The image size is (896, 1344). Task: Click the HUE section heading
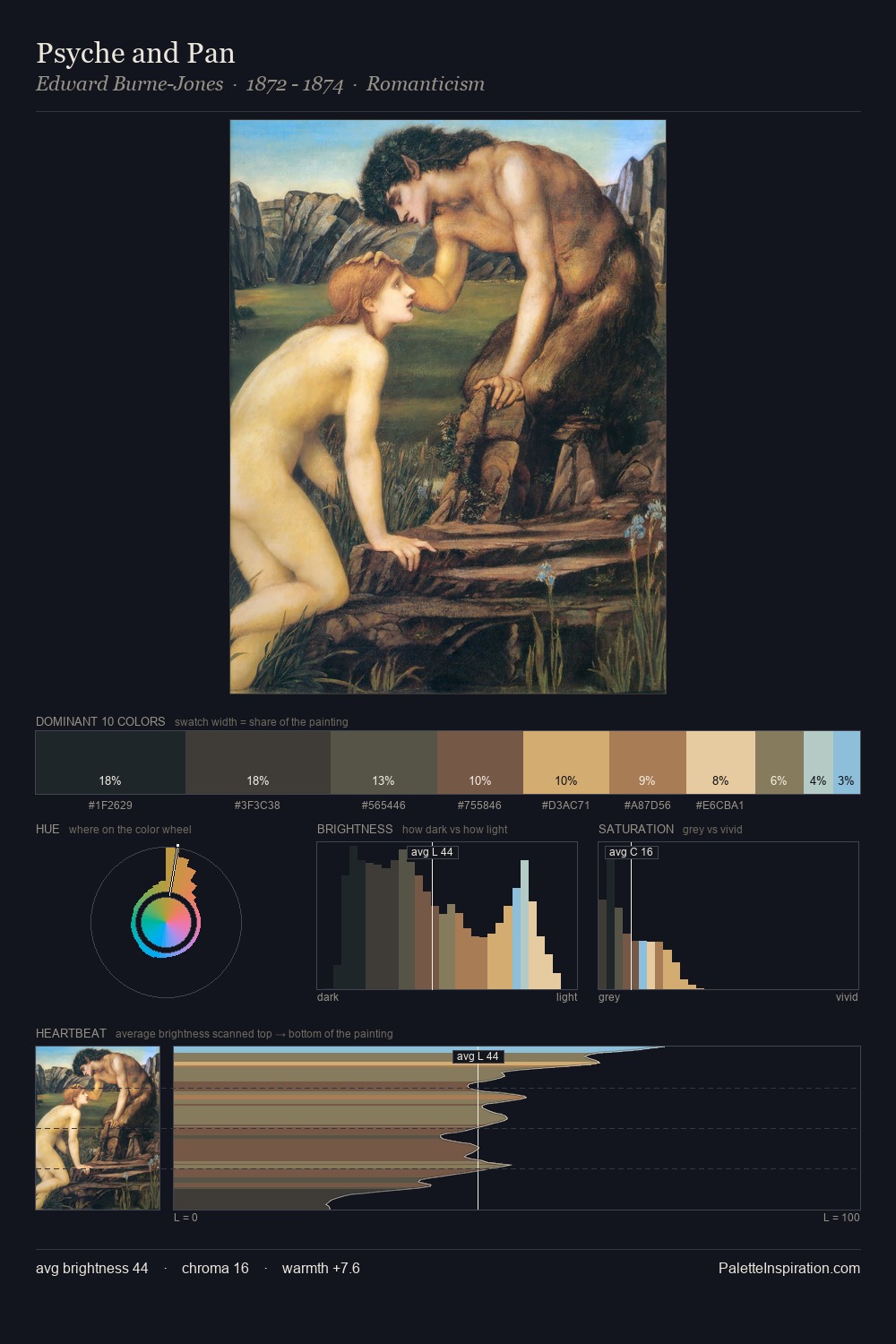(47, 829)
